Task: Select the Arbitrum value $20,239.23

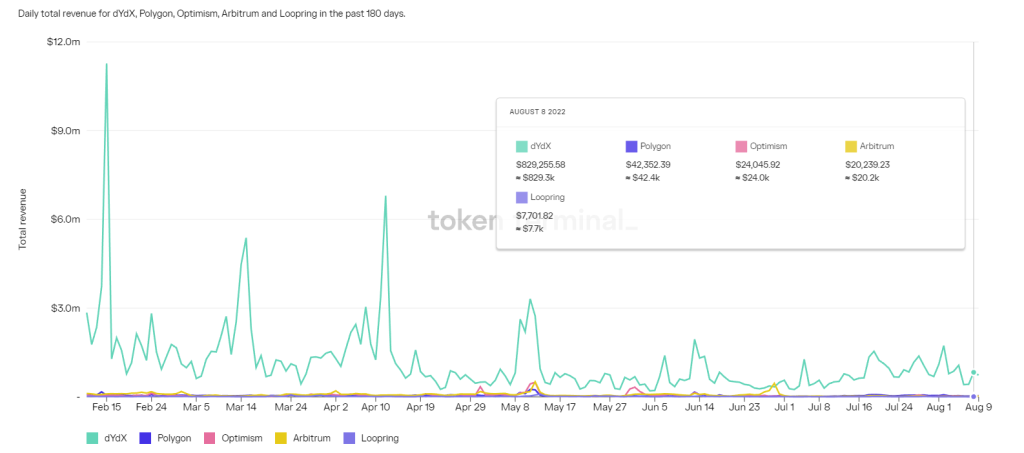Action: 867,165
